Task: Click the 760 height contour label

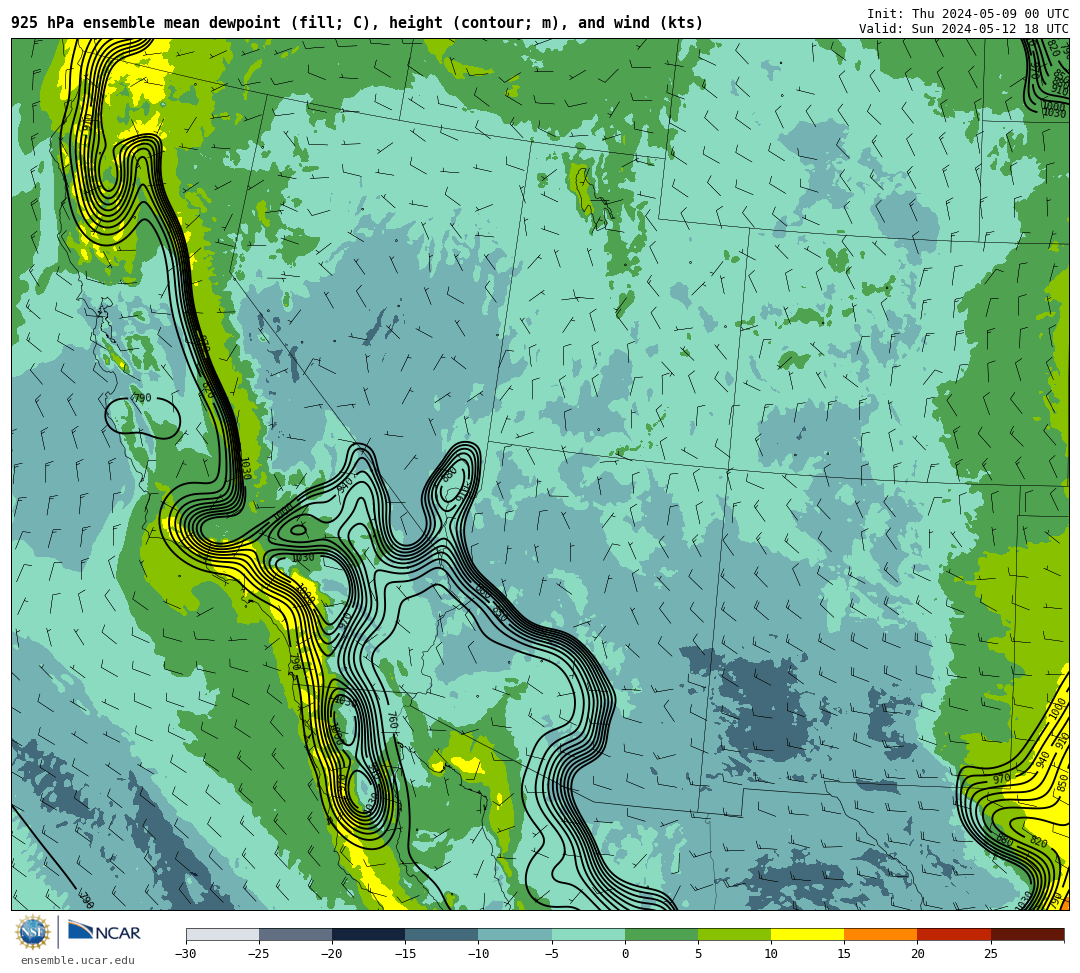Action: click(393, 722)
